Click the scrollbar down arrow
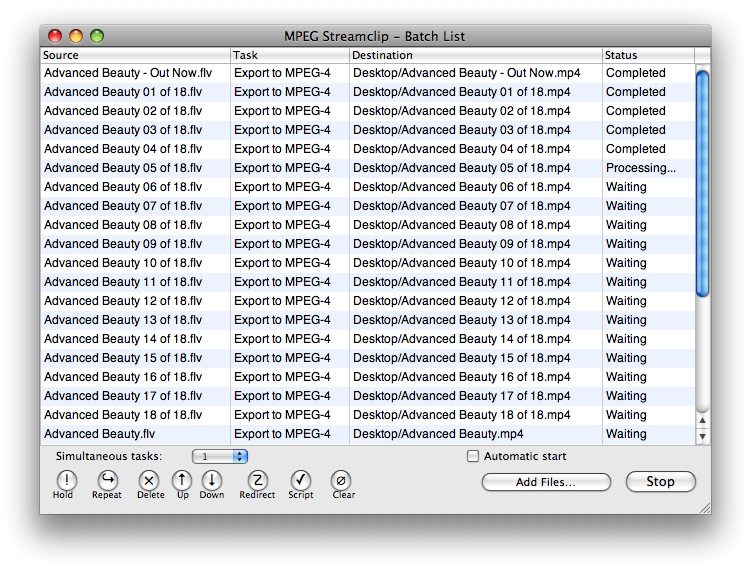751x569 pixels. coord(702,436)
